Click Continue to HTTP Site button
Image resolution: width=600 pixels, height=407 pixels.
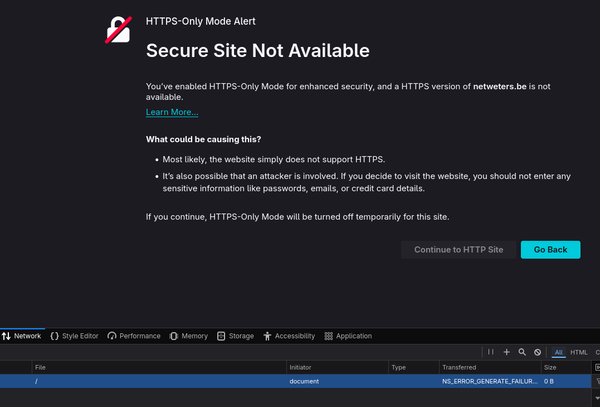[x=459, y=249]
